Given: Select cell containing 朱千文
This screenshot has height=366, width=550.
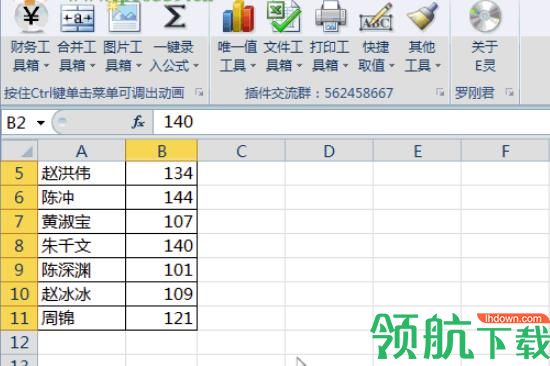Looking at the screenshot, I should pyautogui.click(x=81, y=246).
